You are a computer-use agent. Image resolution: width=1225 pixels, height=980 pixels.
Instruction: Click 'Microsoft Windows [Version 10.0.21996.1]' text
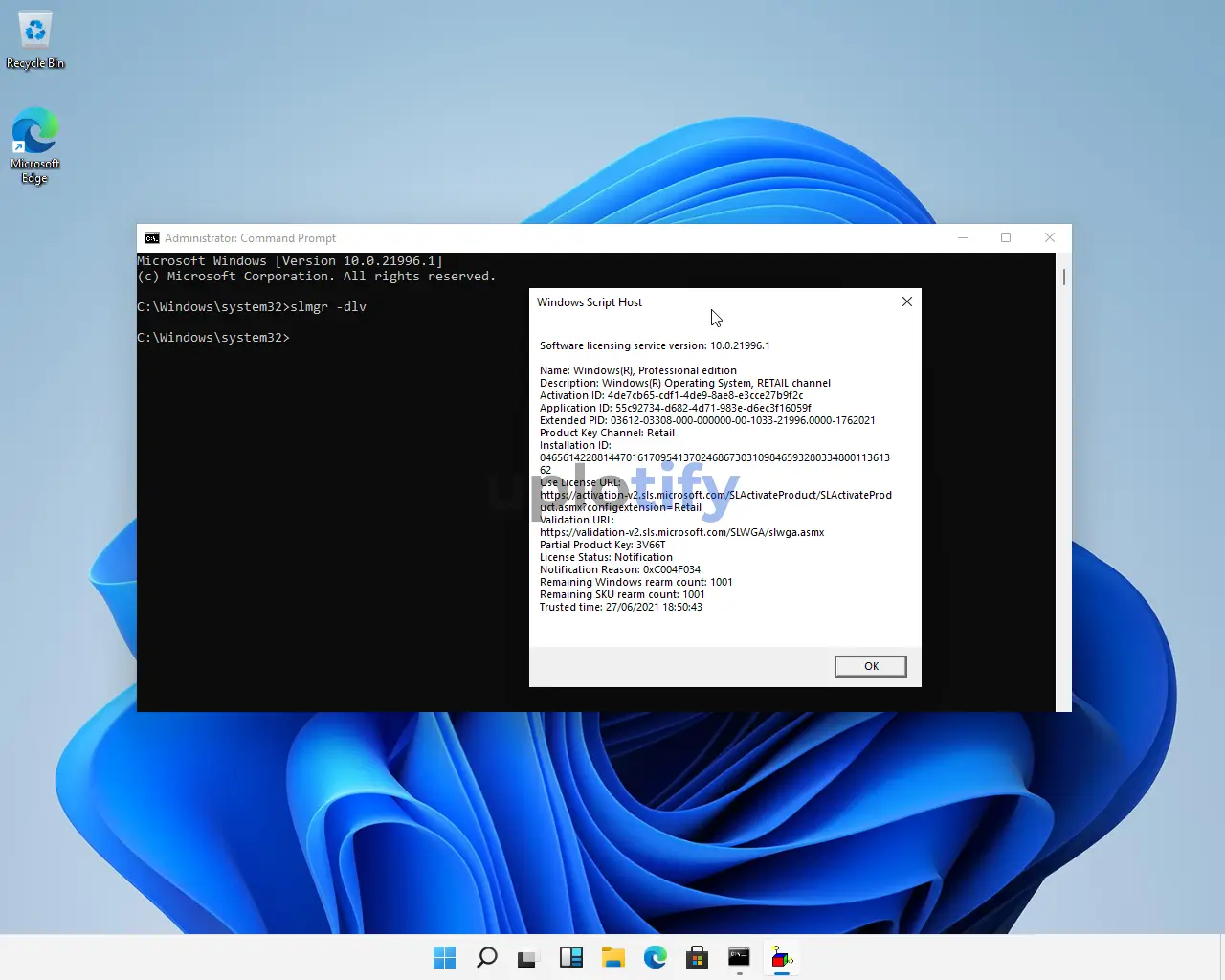click(290, 261)
